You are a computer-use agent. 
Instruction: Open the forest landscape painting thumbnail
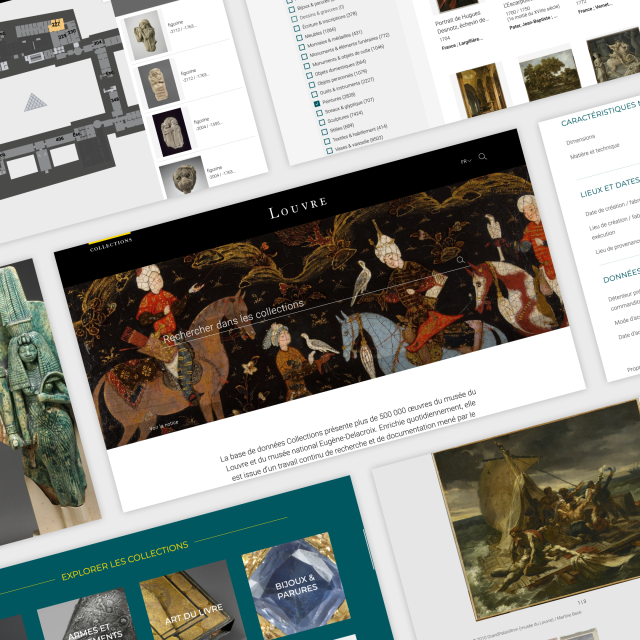pyautogui.click(x=549, y=76)
